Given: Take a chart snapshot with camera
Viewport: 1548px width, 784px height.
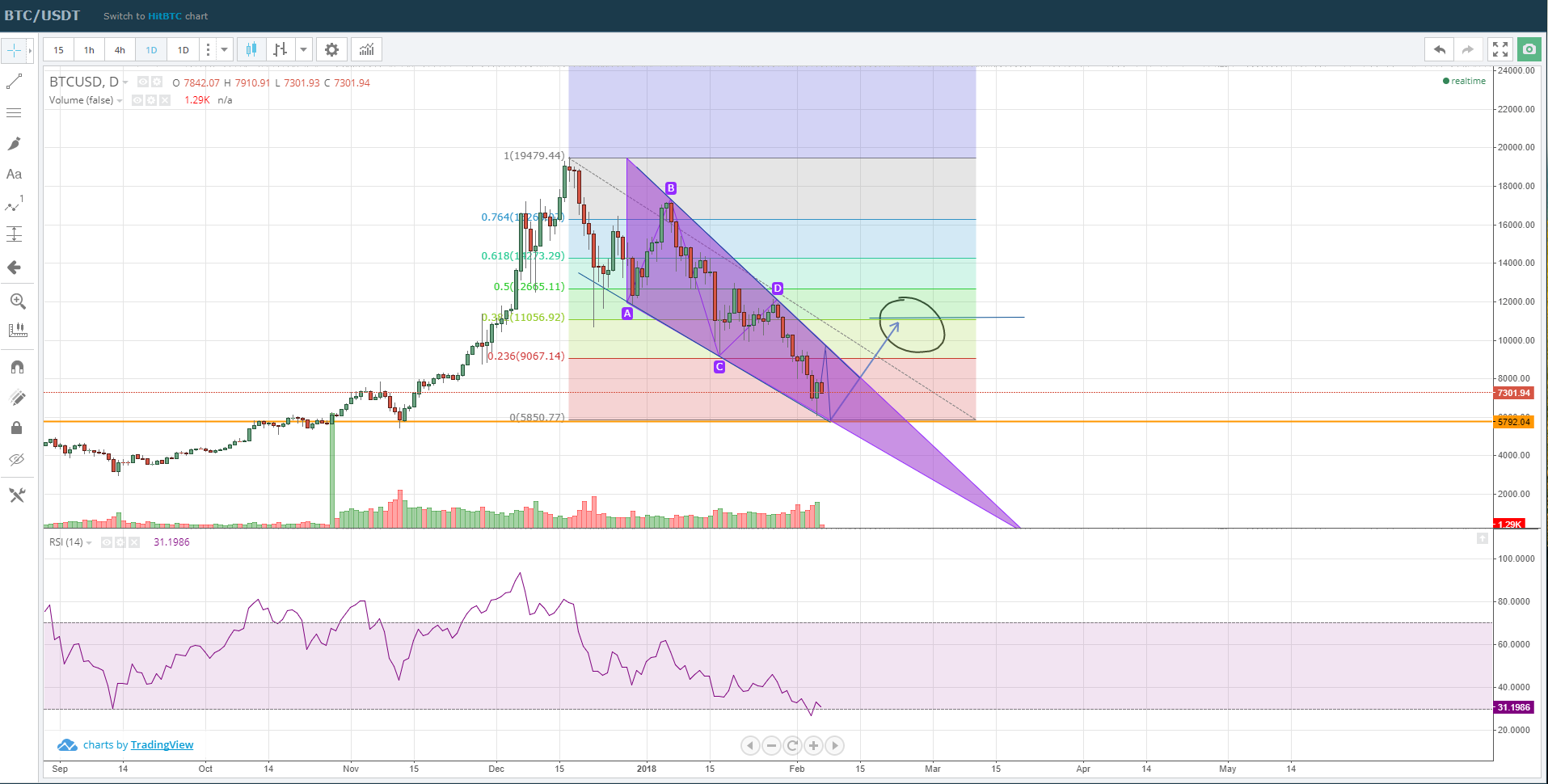Looking at the screenshot, I should point(1529,50).
